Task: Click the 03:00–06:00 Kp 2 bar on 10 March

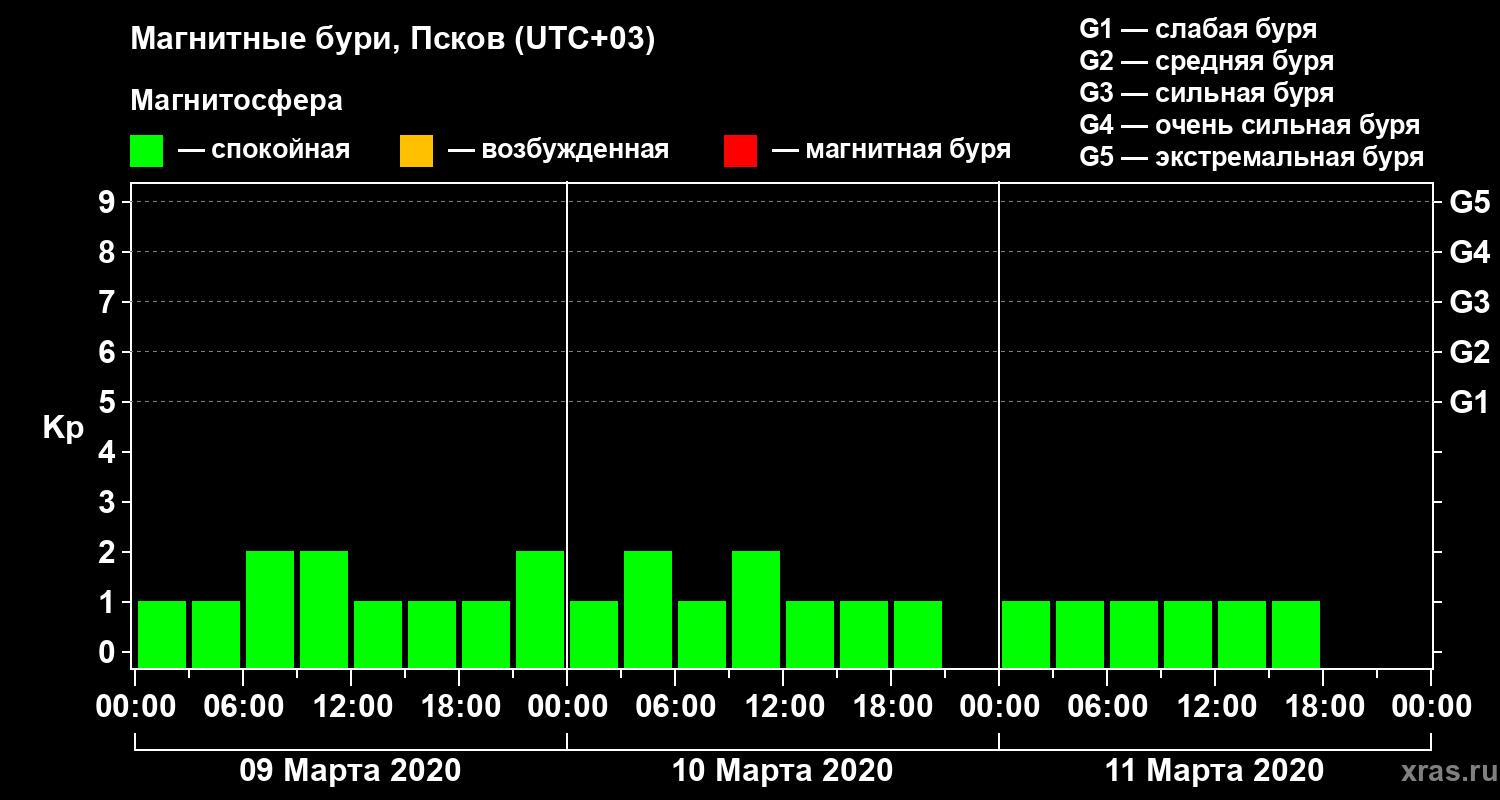Action: pos(648,609)
